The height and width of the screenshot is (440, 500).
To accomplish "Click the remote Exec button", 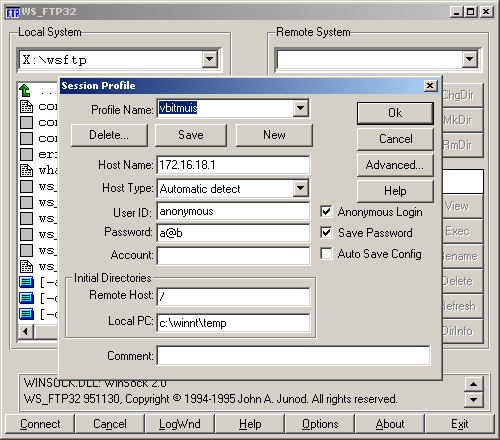I will (x=463, y=231).
